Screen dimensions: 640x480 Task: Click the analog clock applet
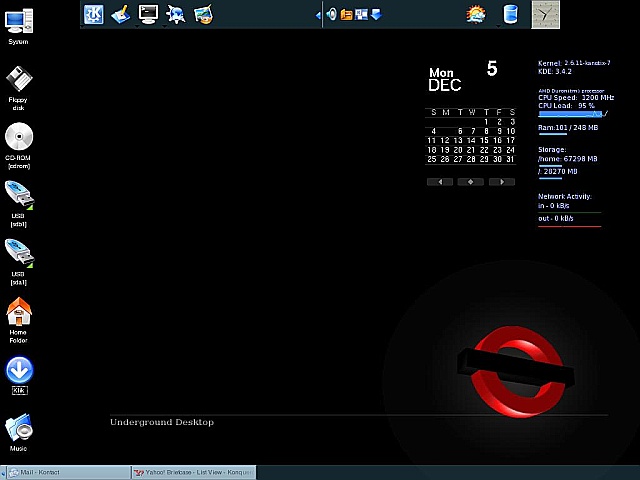545,15
